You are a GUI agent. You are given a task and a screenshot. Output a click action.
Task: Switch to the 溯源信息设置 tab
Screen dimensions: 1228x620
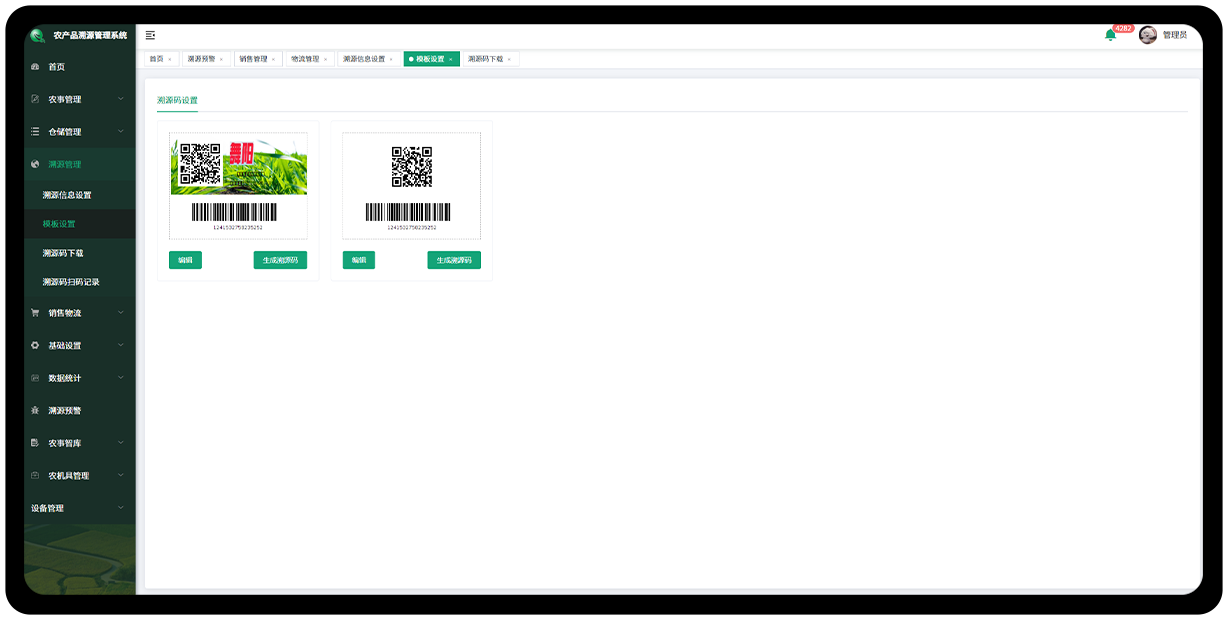click(x=364, y=59)
